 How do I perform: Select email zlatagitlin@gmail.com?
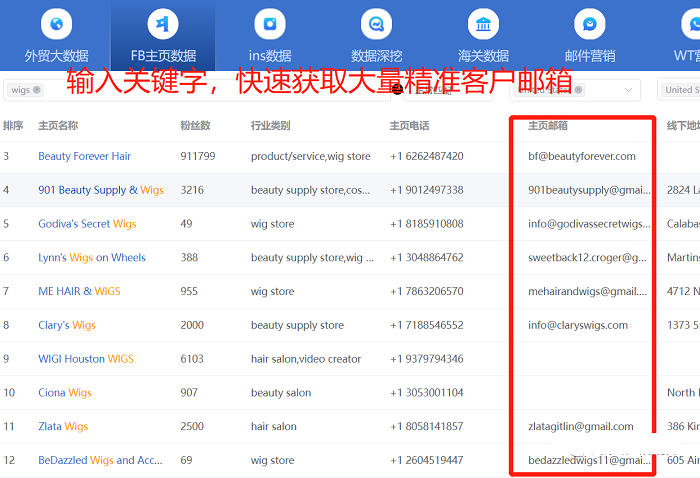coord(580,426)
